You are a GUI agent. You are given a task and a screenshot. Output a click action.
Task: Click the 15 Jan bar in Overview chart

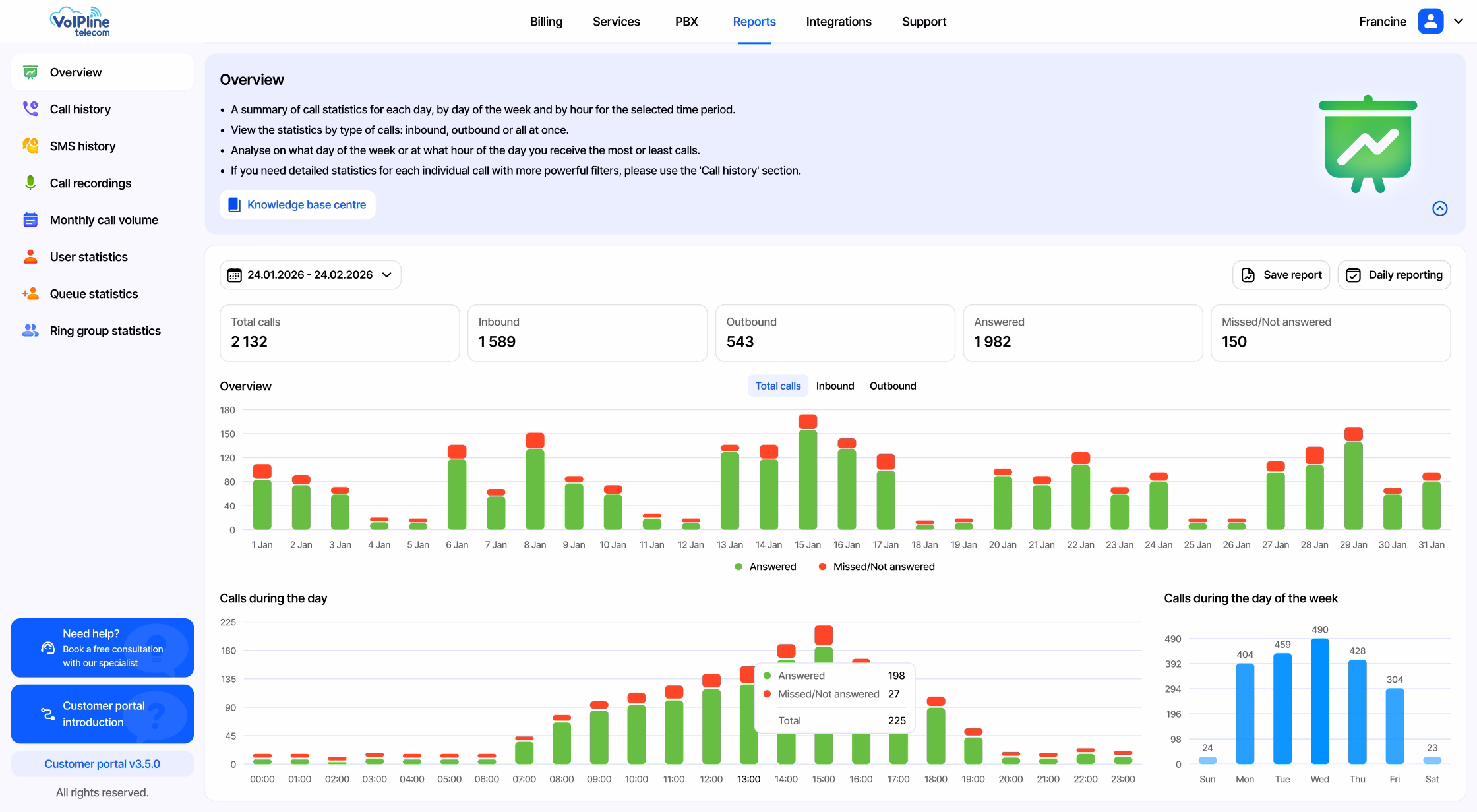point(808,472)
